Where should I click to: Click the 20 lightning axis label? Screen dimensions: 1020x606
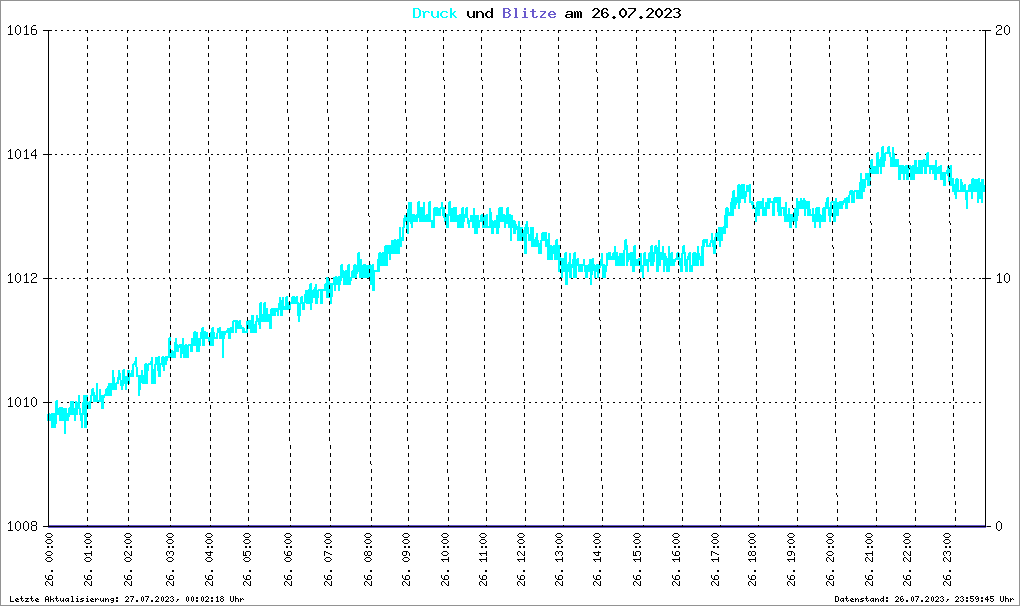[x=1003, y=31]
